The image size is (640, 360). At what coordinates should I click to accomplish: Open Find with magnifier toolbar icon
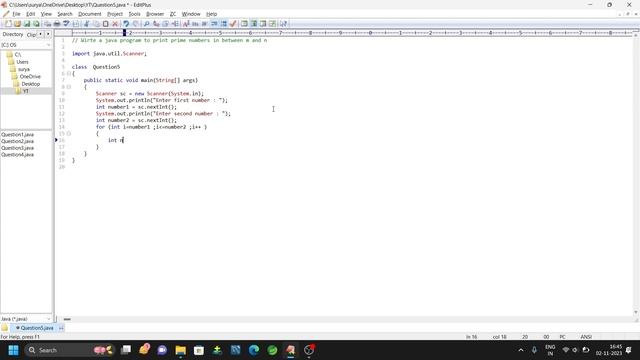tap(146, 24)
